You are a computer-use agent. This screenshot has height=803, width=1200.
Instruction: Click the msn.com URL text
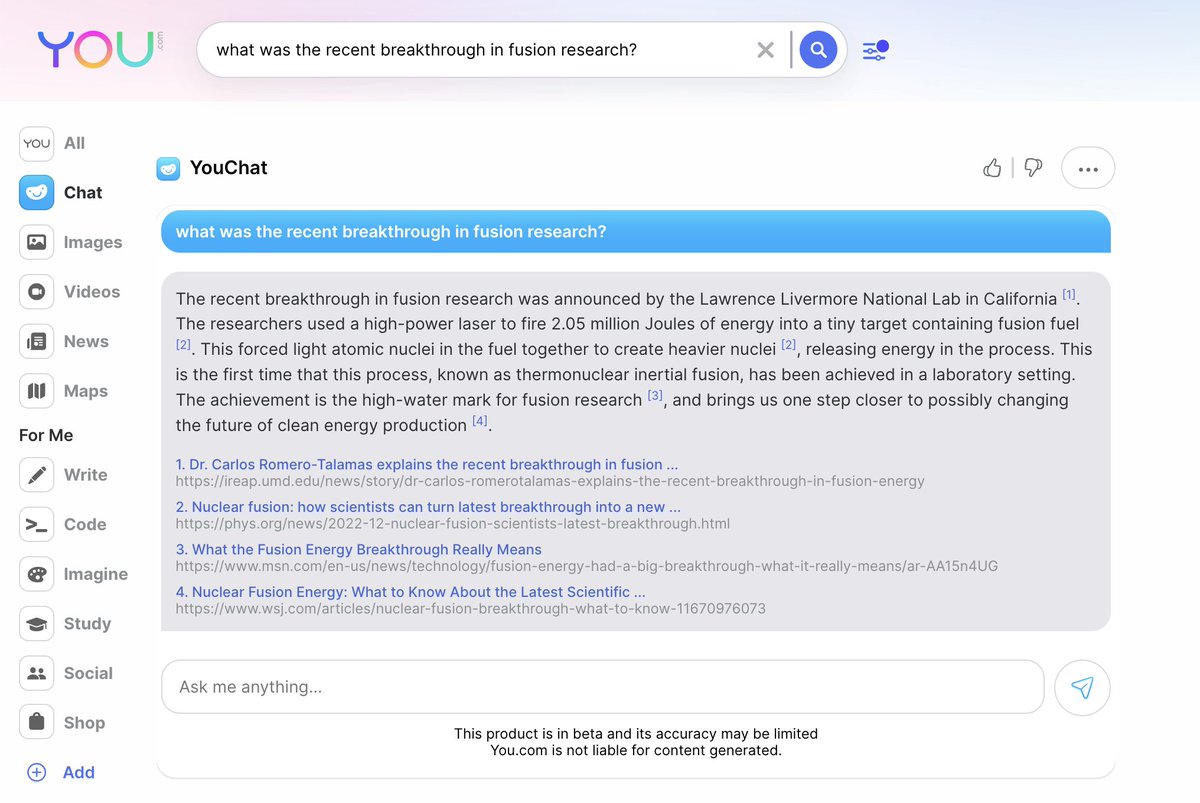(586, 566)
